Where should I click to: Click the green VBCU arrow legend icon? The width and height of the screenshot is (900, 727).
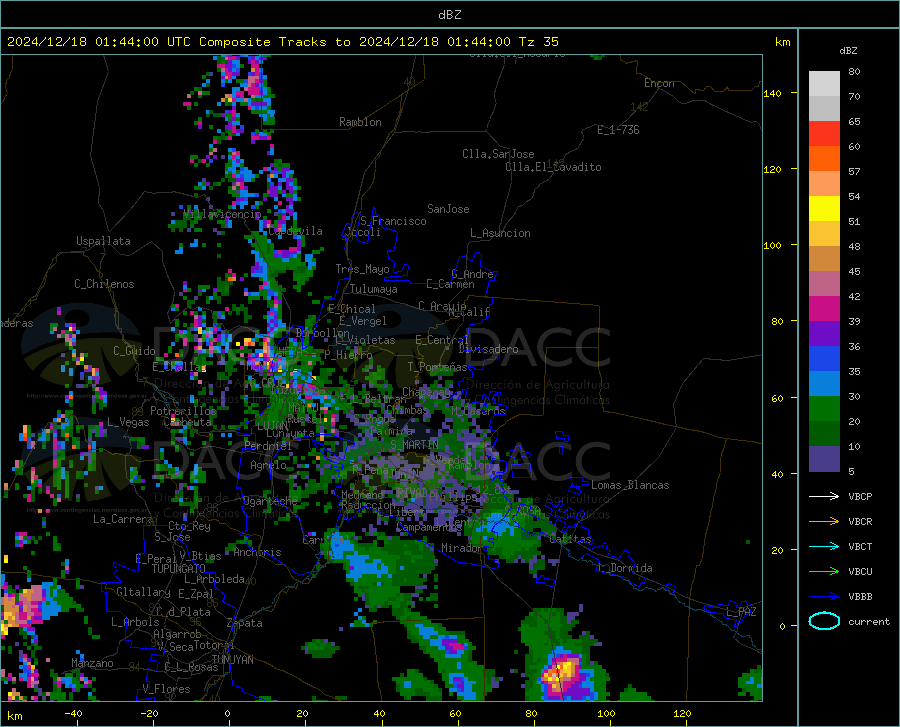pyautogui.click(x=824, y=571)
